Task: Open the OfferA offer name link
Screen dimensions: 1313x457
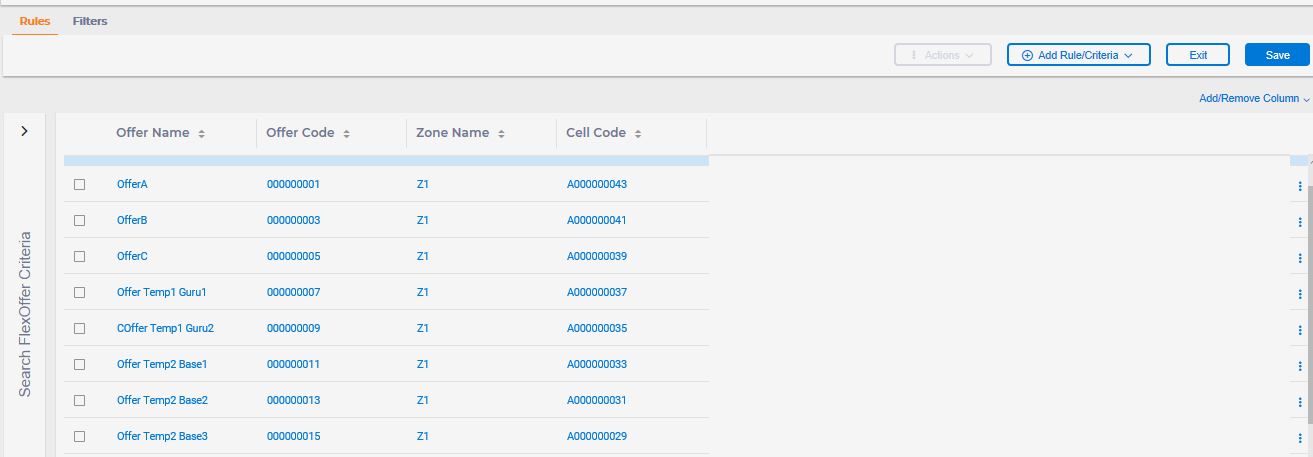Action: (x=132, y=184)
